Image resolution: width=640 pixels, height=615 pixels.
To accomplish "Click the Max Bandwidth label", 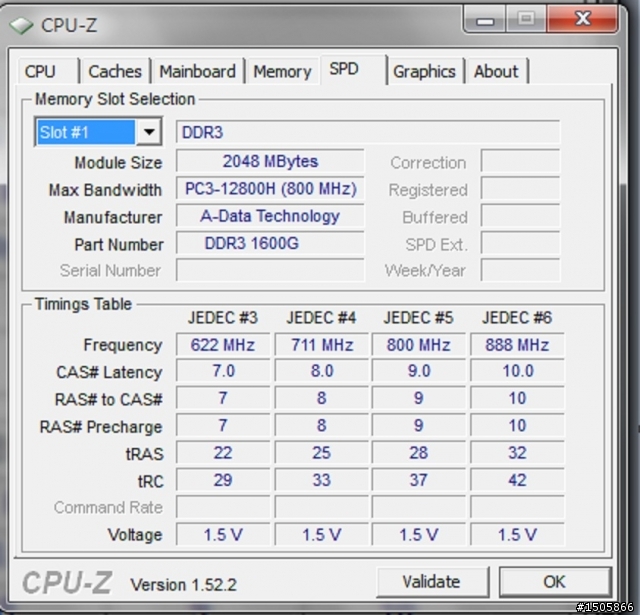I will (x=105, y=190).
